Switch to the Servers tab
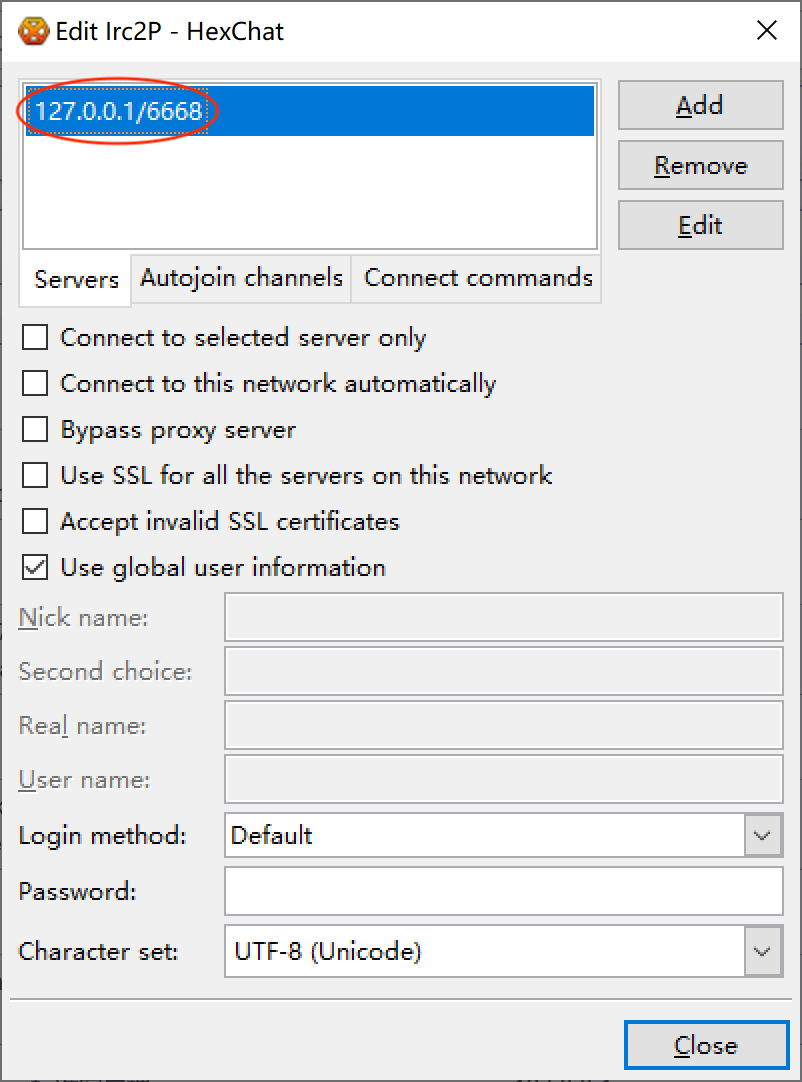The height and width of the screenshot is (1082, 802). click(76, 280)
